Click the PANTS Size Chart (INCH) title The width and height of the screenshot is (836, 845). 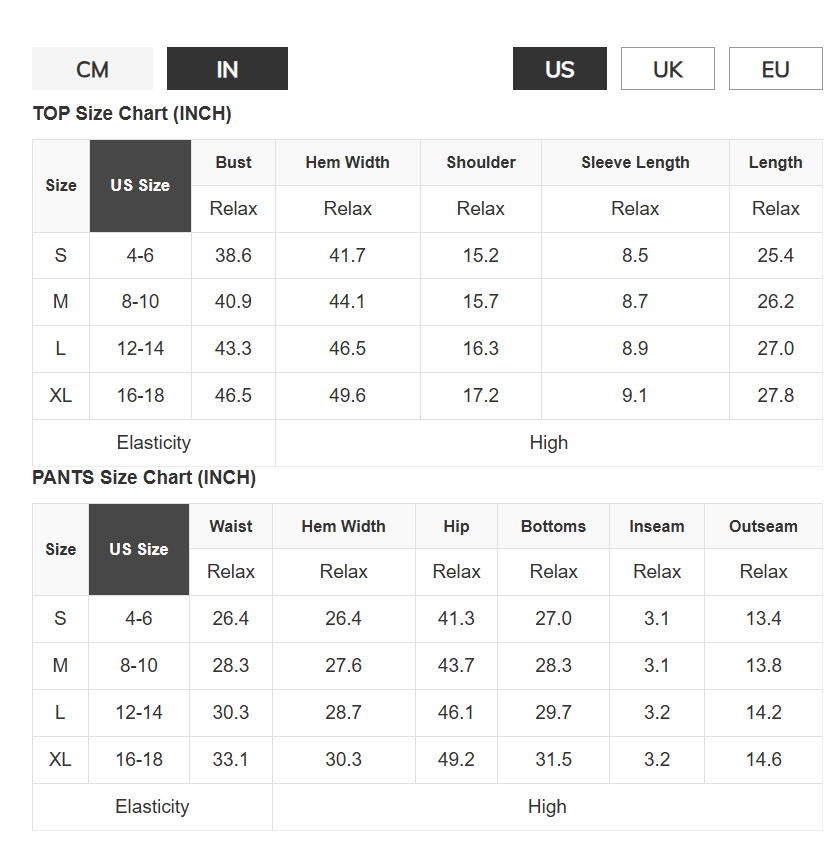[144, 478]
